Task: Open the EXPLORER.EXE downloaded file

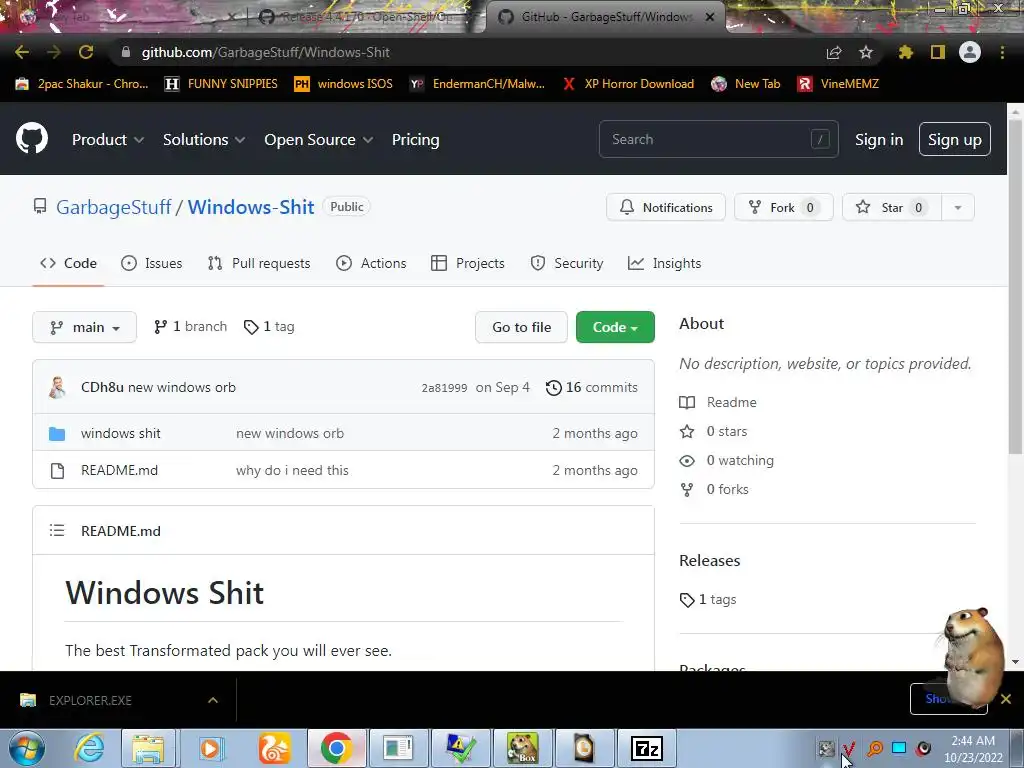Action: [x=90, y=700]
